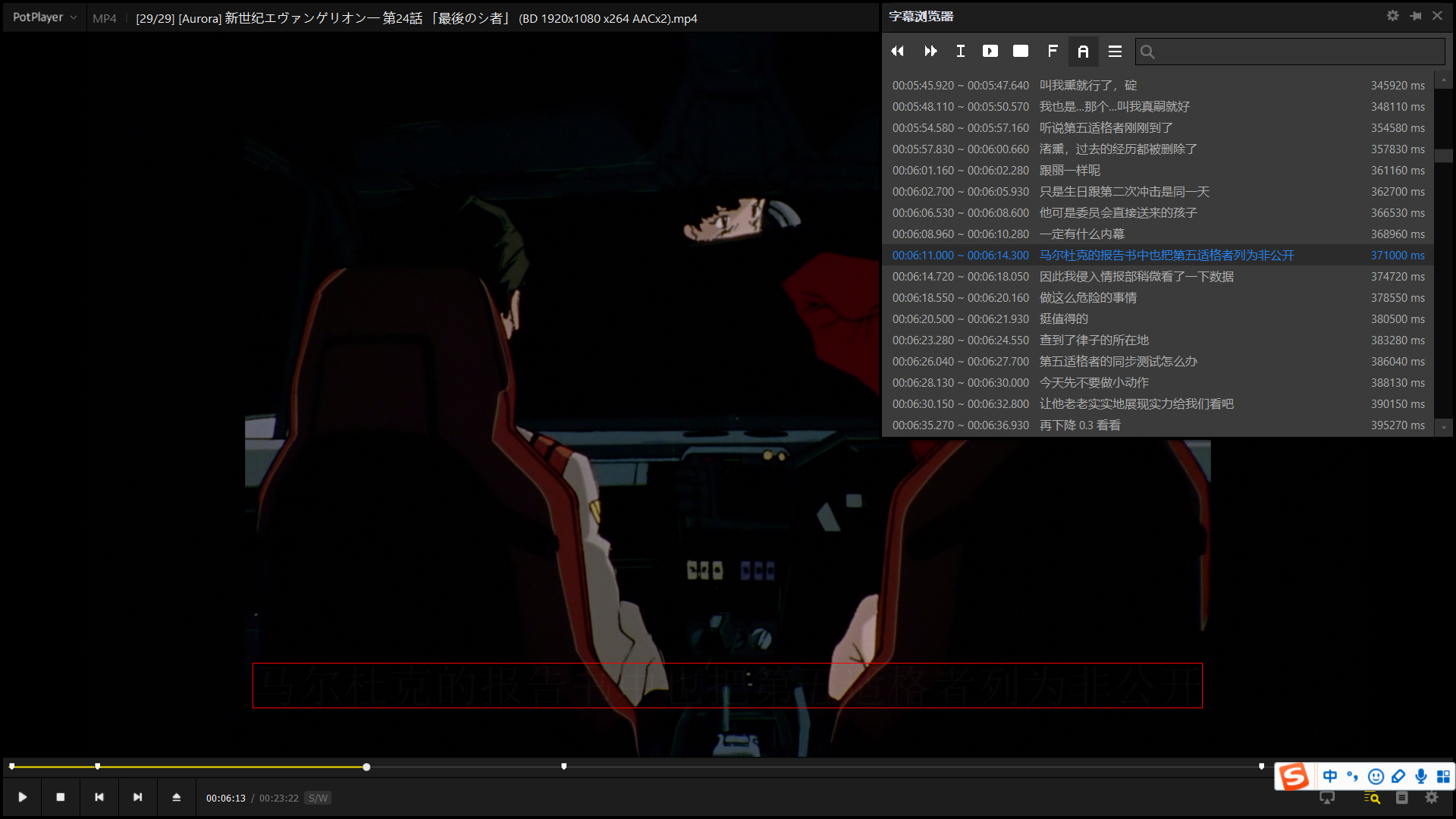Click the subtitle search input field

click(x=1297, y=52)
